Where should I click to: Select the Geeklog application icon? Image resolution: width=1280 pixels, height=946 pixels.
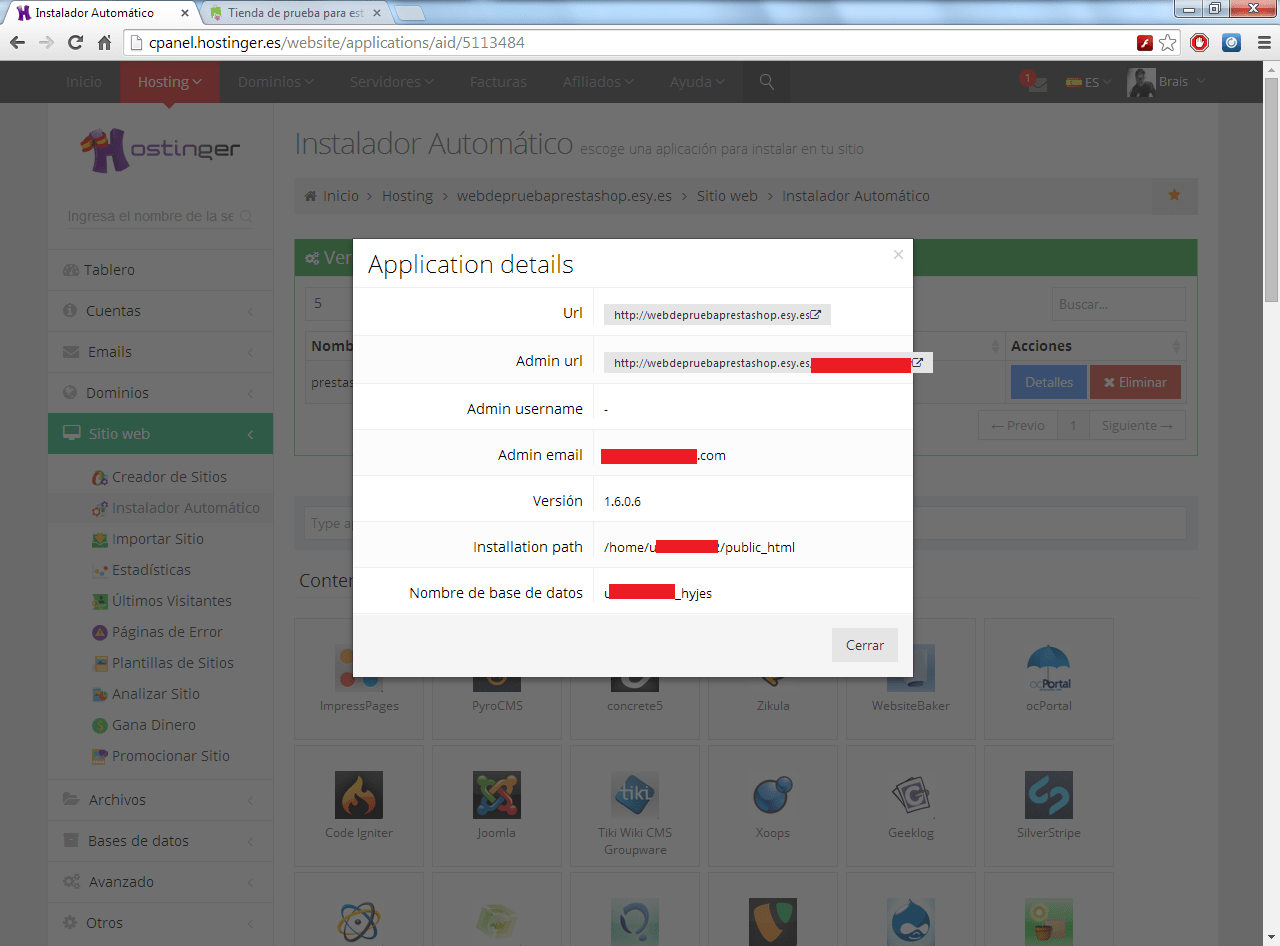910,795
